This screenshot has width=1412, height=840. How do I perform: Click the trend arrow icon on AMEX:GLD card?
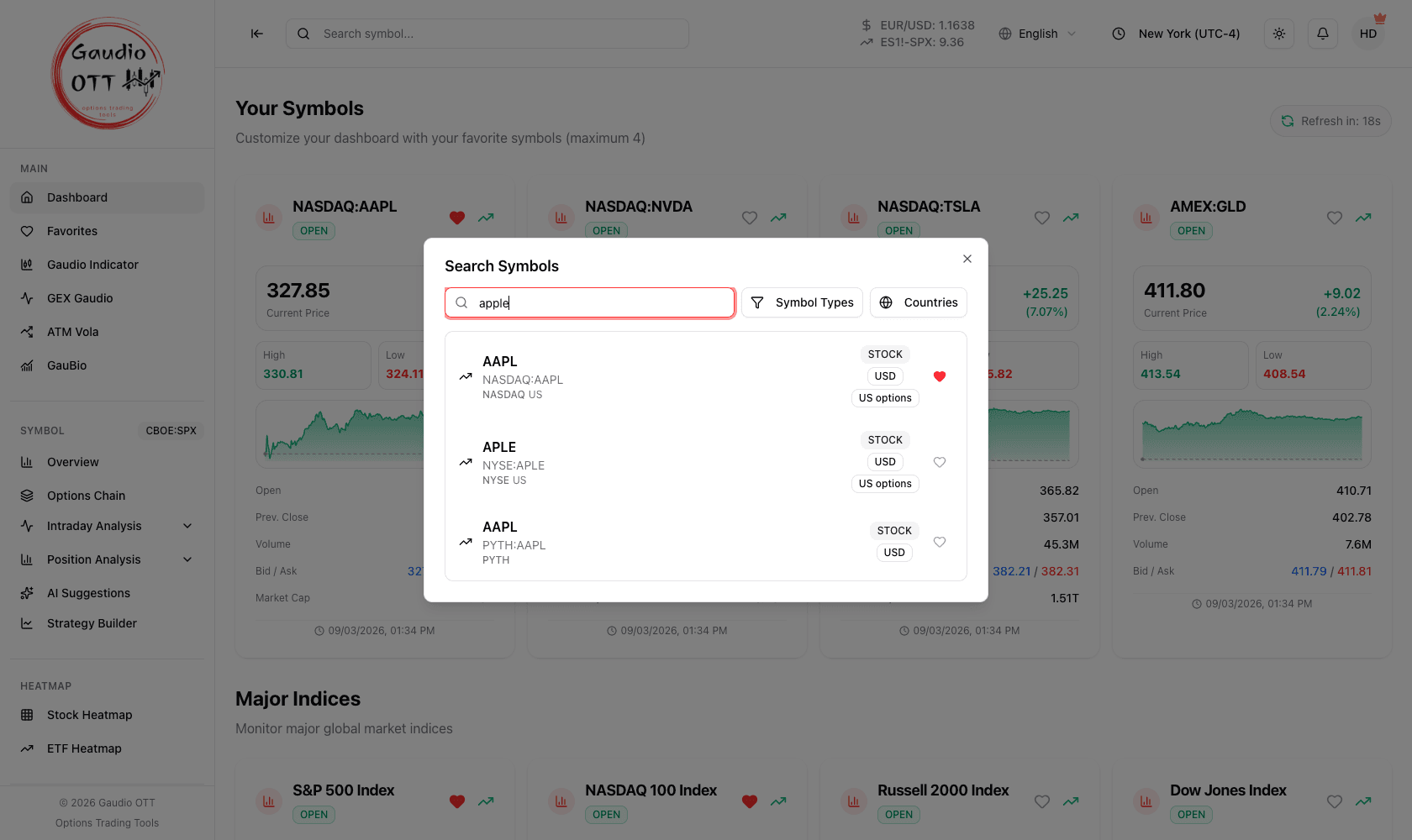pyautogui.click(x=1363, y=218)
